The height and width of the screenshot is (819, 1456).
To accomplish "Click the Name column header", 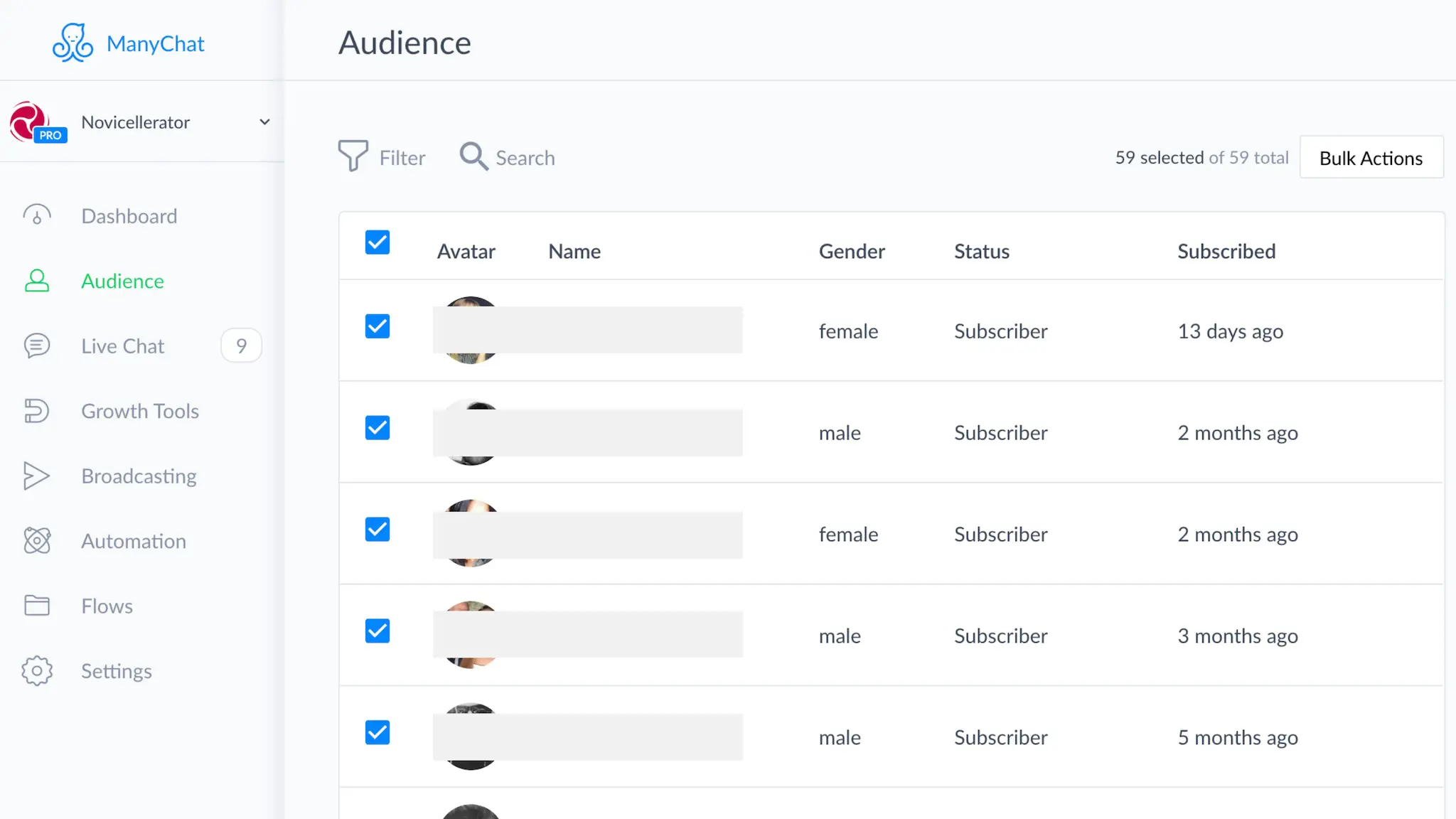I will (x=574, y=252).
